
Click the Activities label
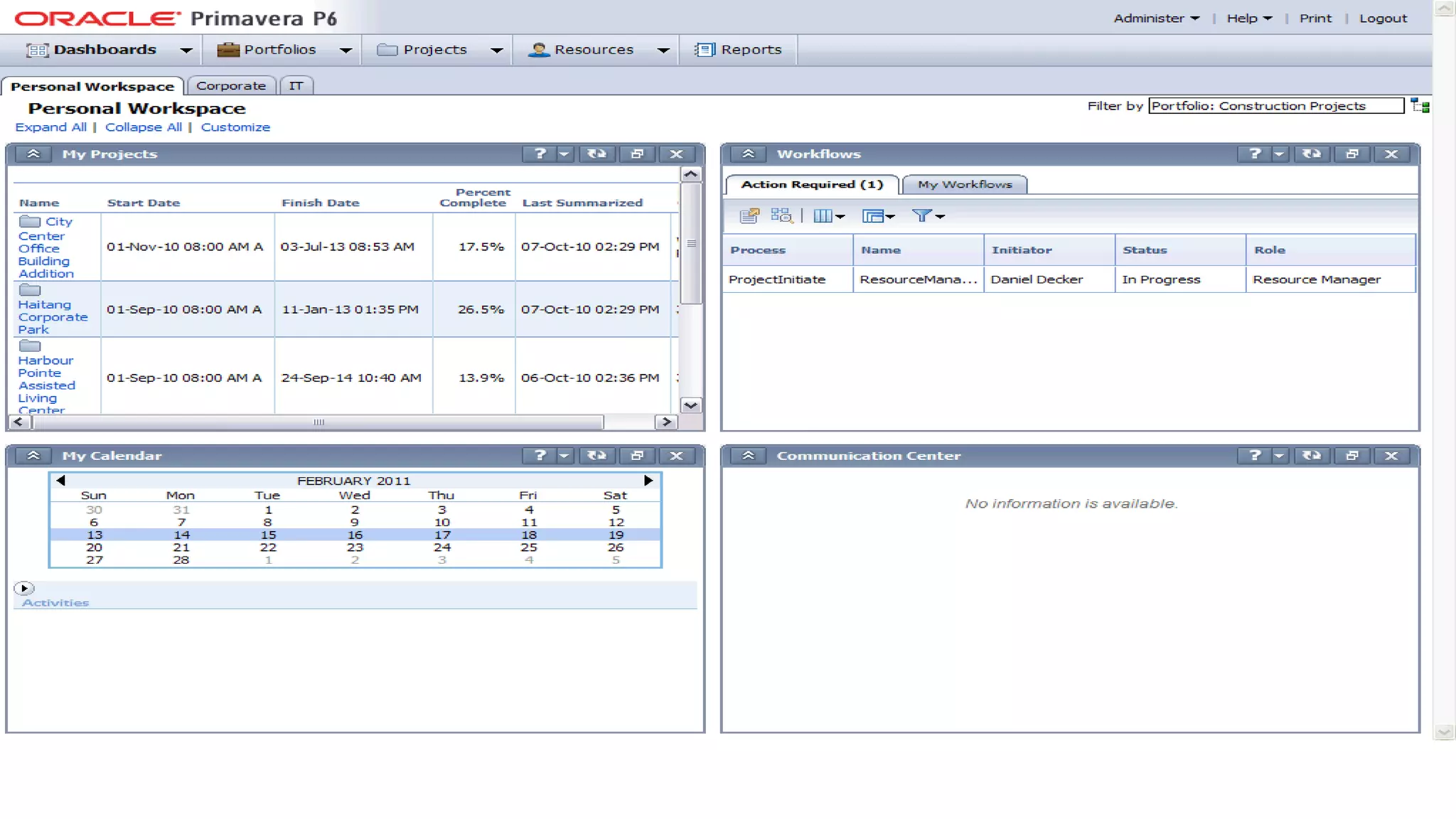(x=55, y=603)
